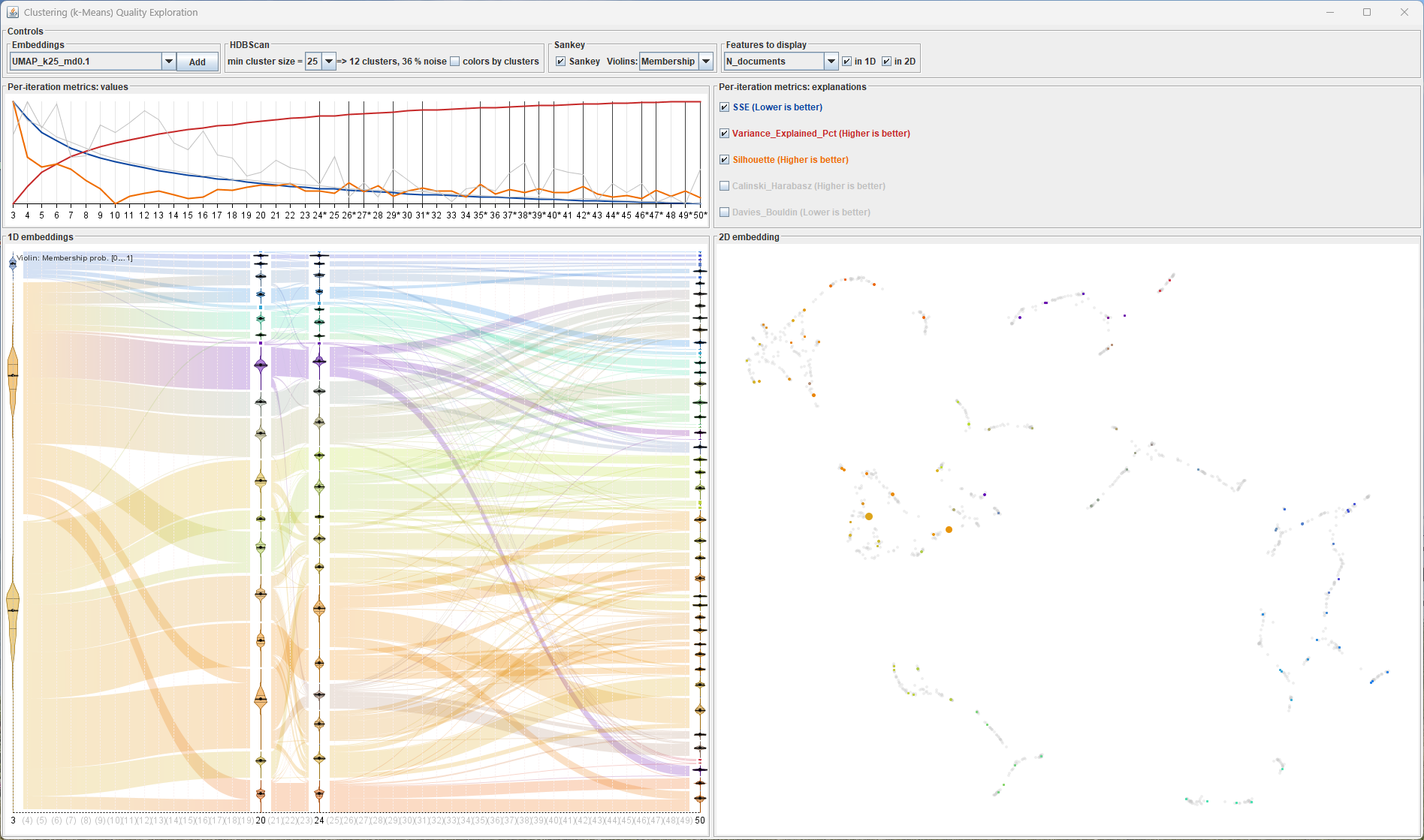
Task: Uncheck the Variance_Explained_Pct checkbox
Action: tap(725, 134)
